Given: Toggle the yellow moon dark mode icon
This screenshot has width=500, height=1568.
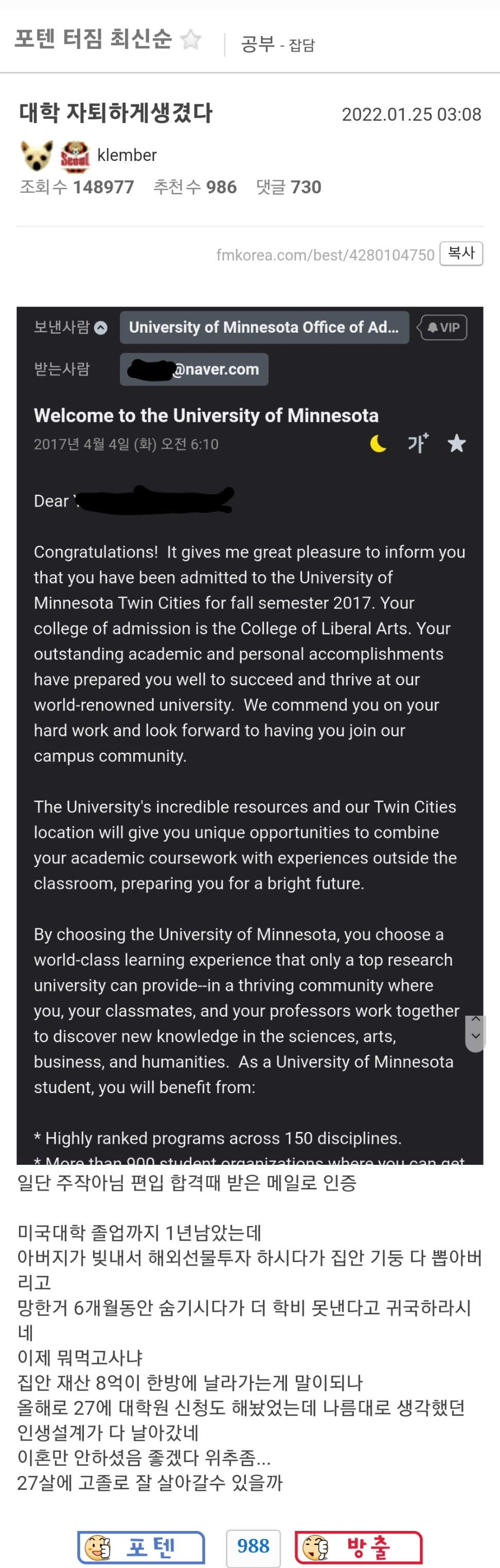Looking at the screenshot, I should 378,444.
